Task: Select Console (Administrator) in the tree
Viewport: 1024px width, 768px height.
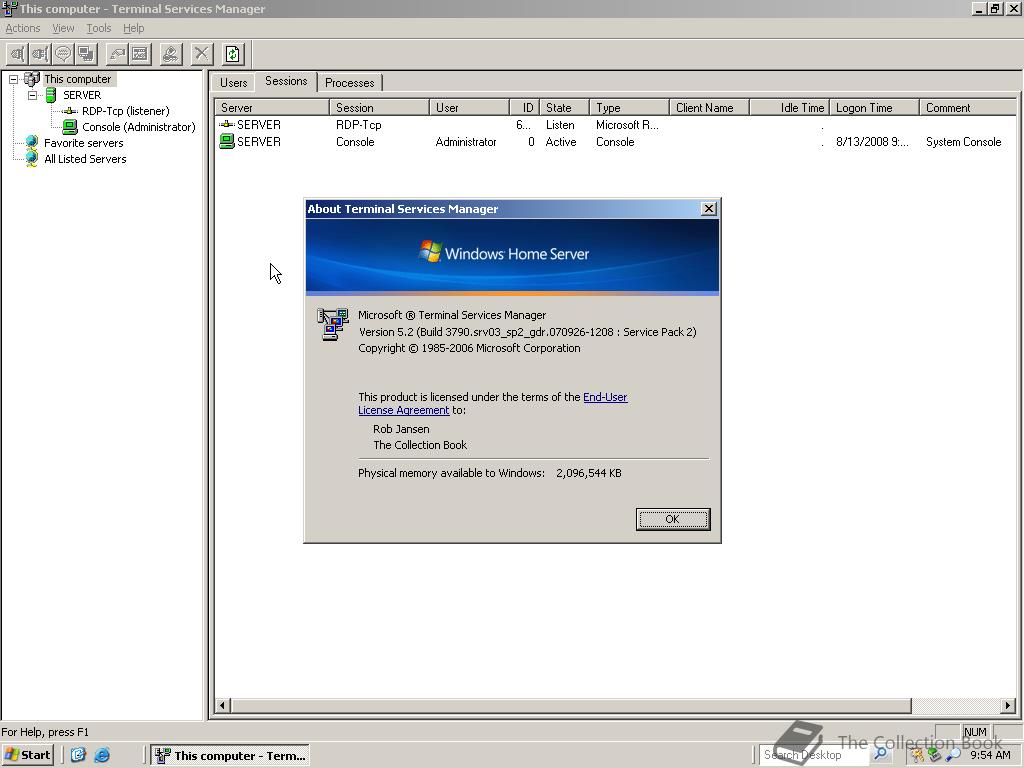Action: click(x=138, y=127)
